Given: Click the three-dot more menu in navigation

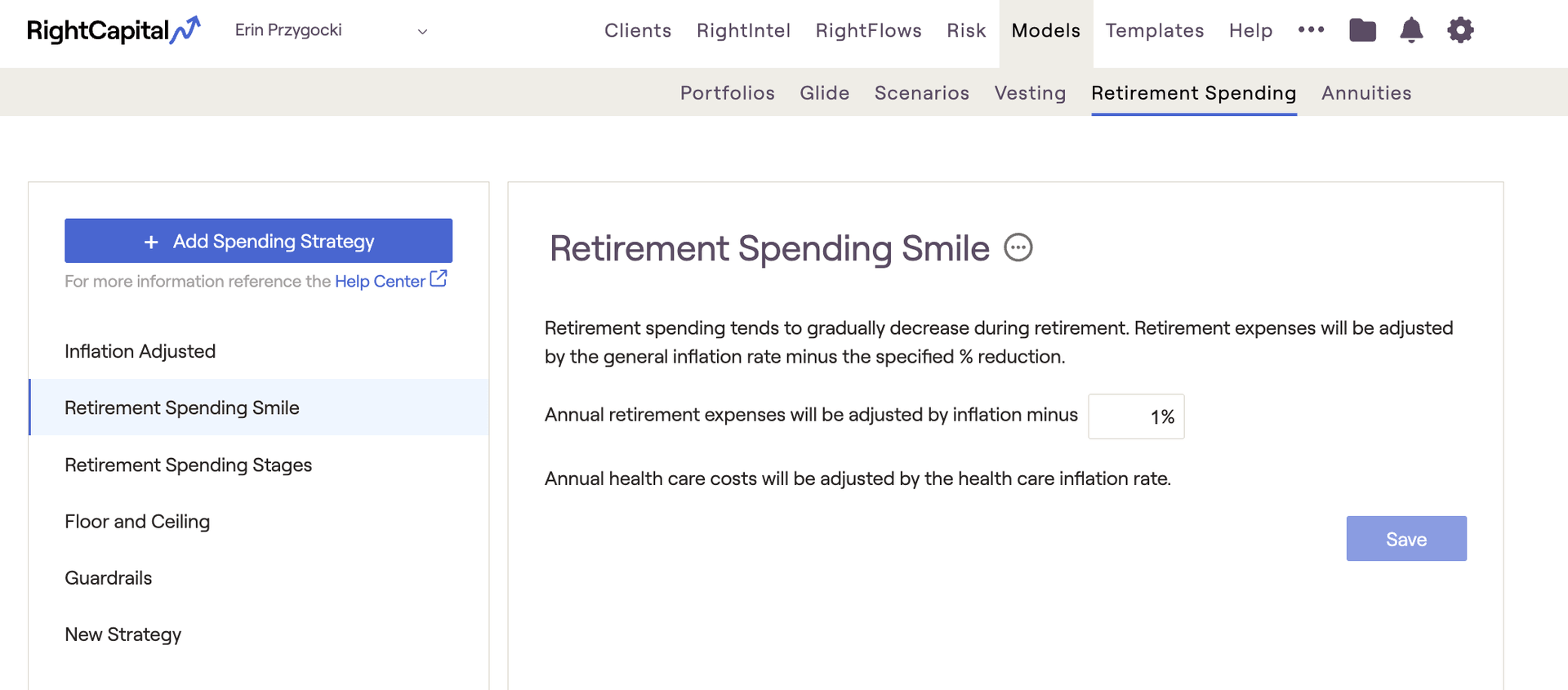Looking at the screenshot, I should (x=1311, y=29).
